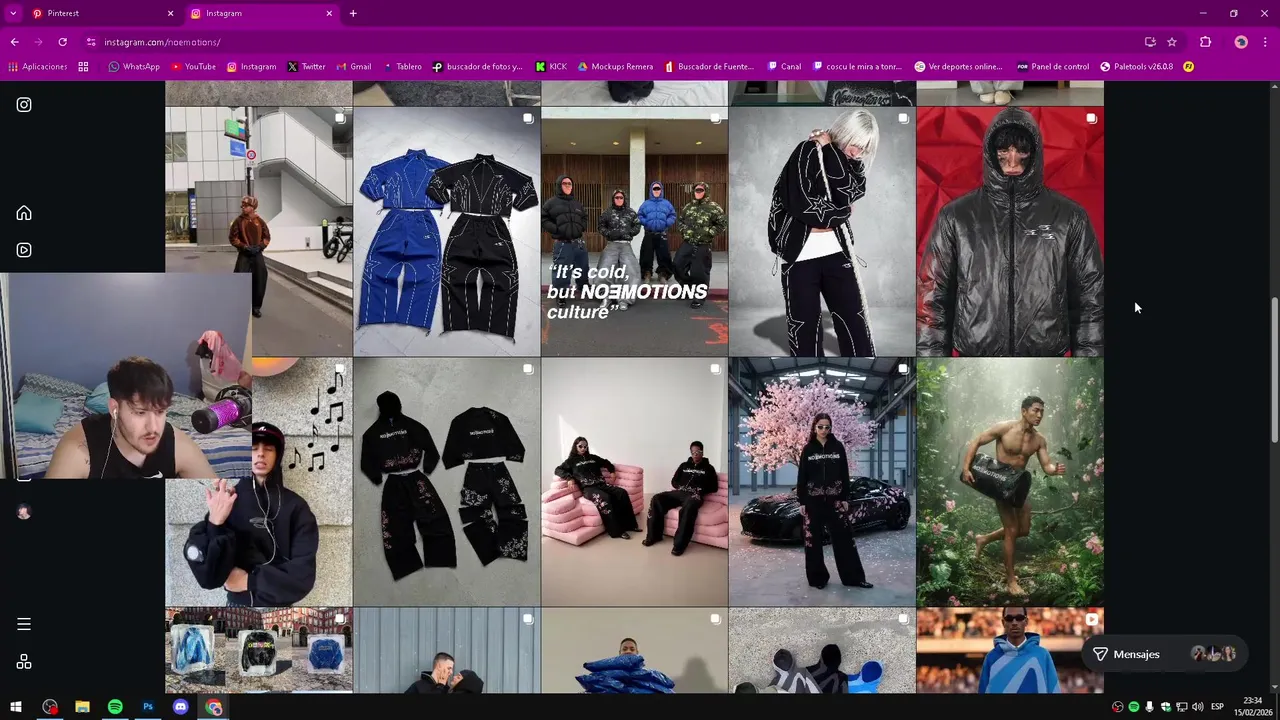Open post with jackets frozen in ice blocks
Viewport: 1280px width, 720px height.
point(259,650)
